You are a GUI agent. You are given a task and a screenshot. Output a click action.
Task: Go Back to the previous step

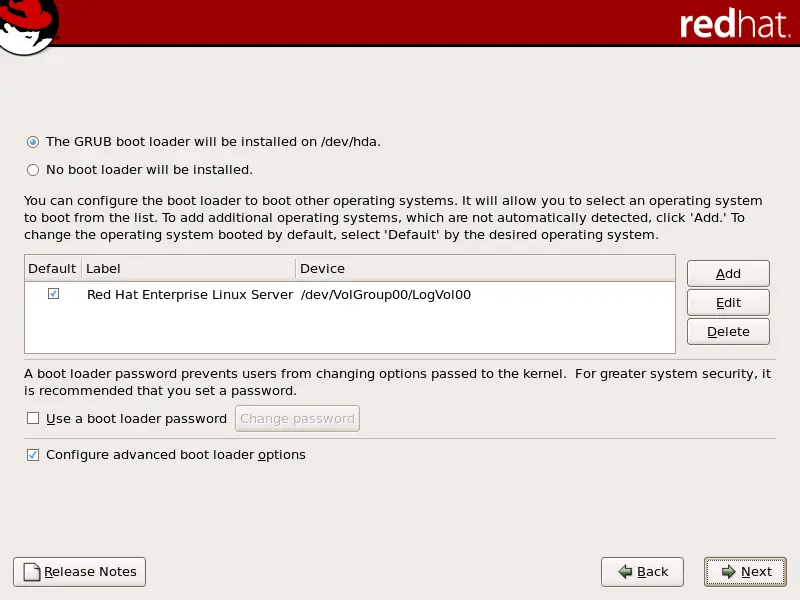coord(642,572)
